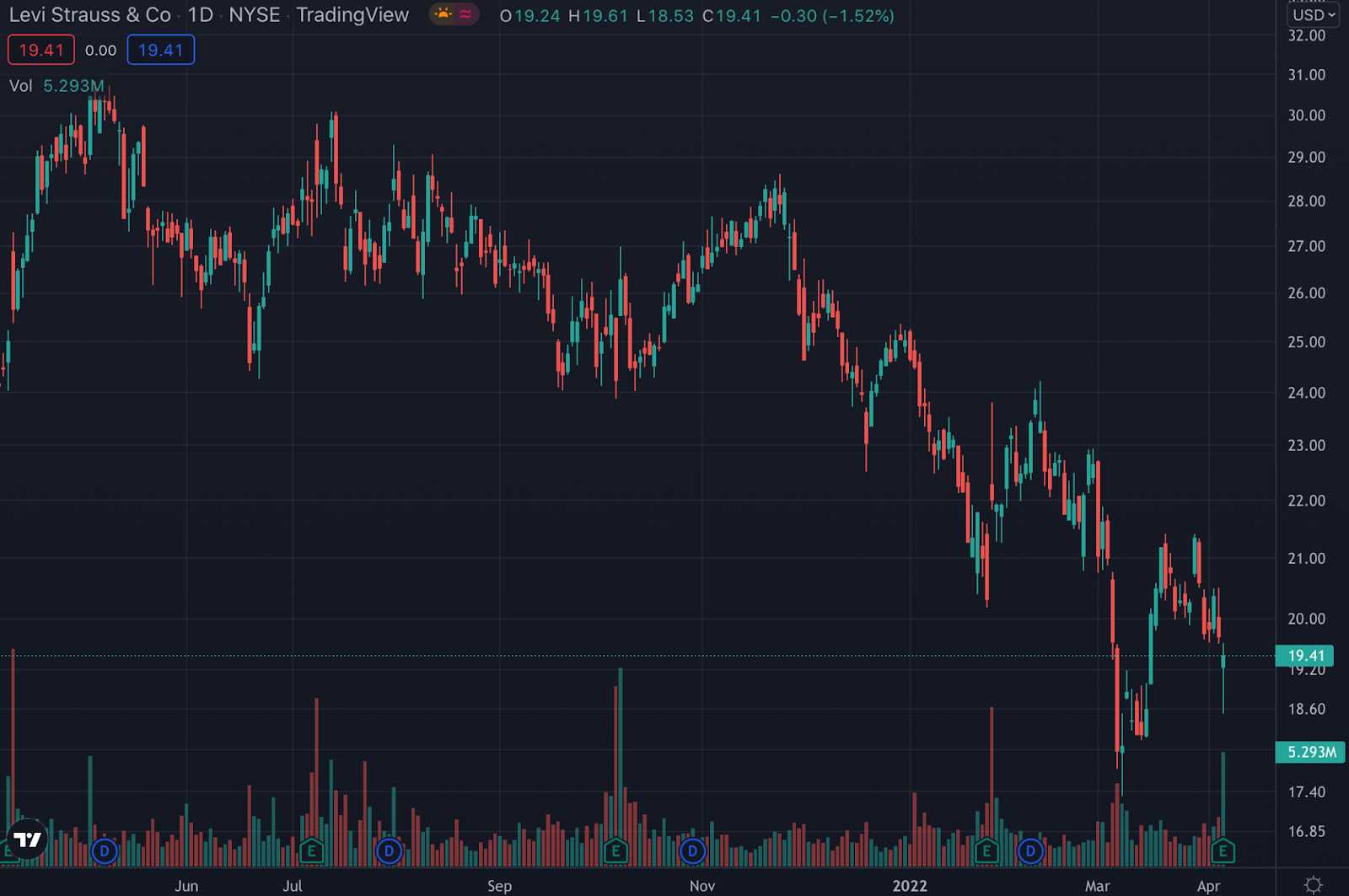Click the TradingView logo badge
Screen dimensions: 1349x896
pyautogui.click(x=27, y=840)
